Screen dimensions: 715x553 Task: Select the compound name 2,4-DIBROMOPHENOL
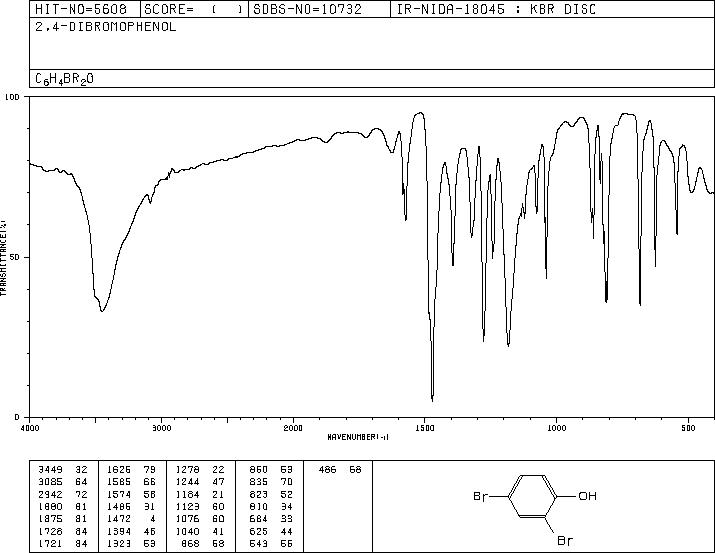click(x=105, y=27)
